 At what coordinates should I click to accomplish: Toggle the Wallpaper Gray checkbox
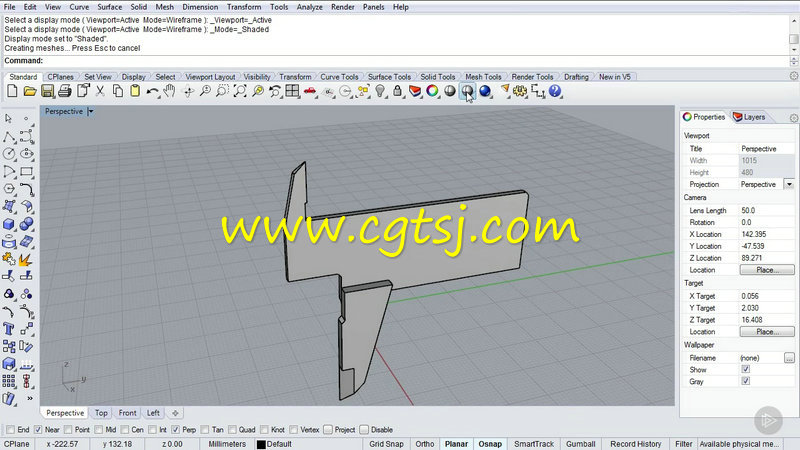tap(746, 381)
